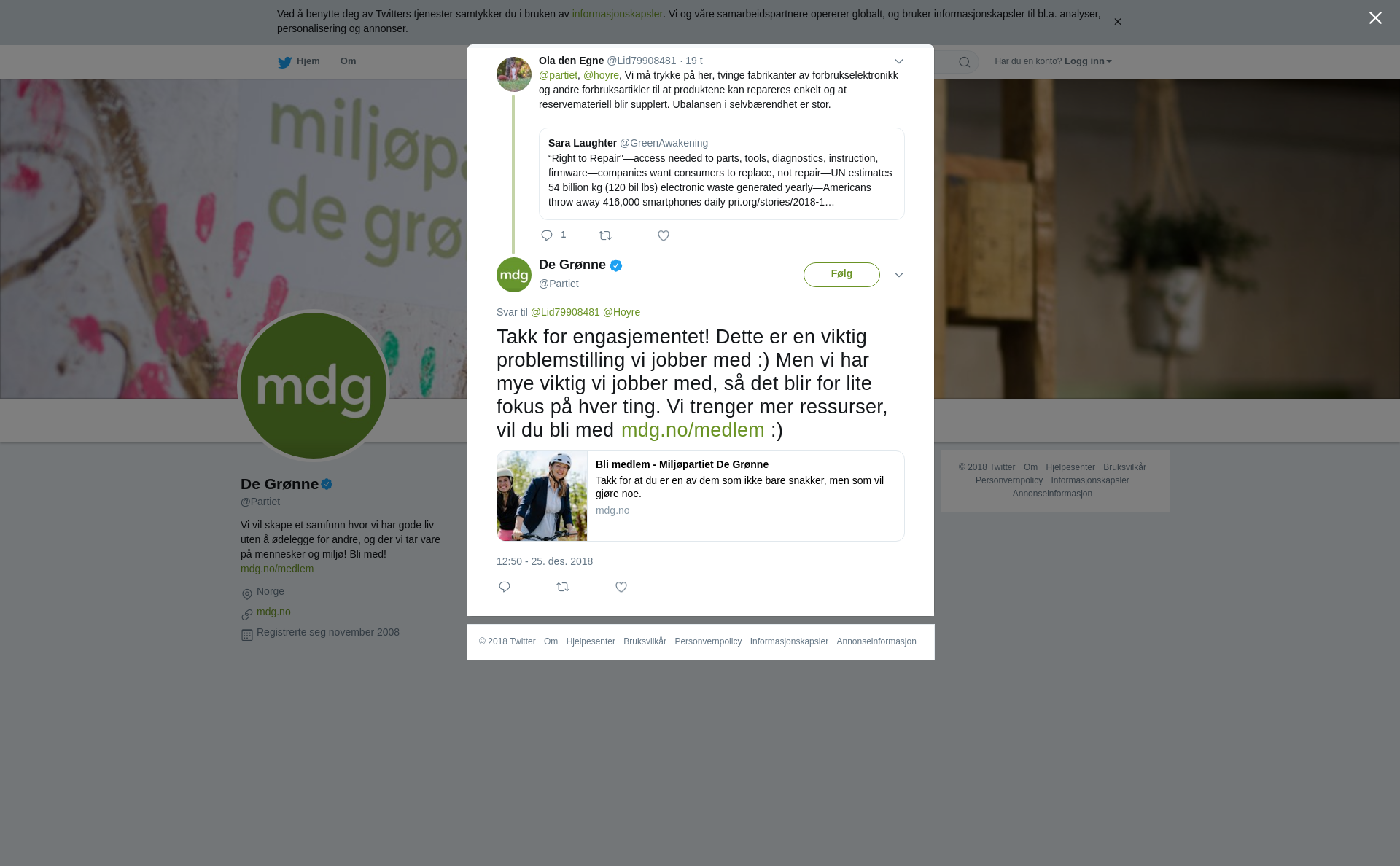Open De Grønne tweet avatar
Screen dimensions: 1400x866
click(x=514, y=275)
